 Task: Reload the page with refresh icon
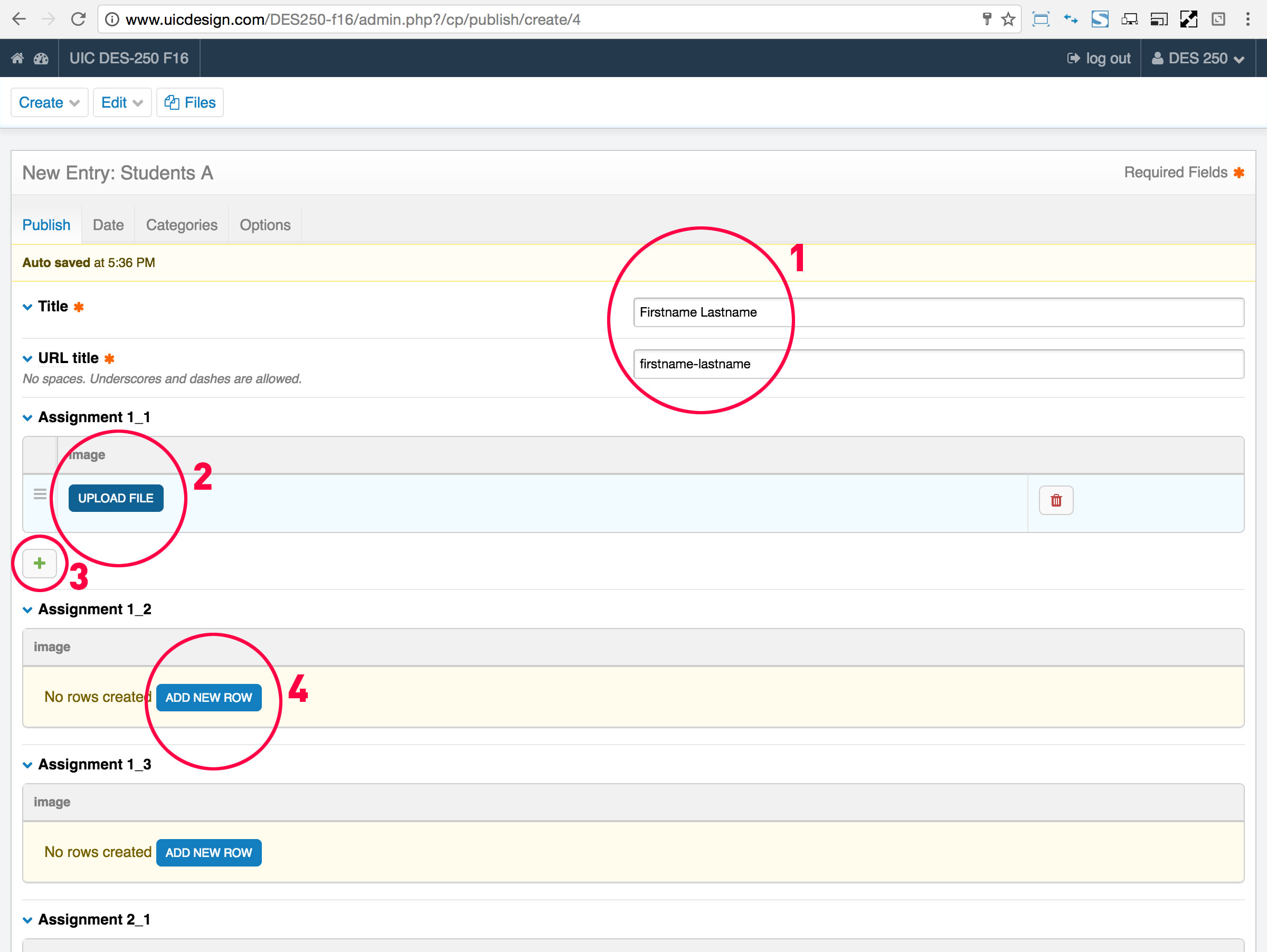79,20
